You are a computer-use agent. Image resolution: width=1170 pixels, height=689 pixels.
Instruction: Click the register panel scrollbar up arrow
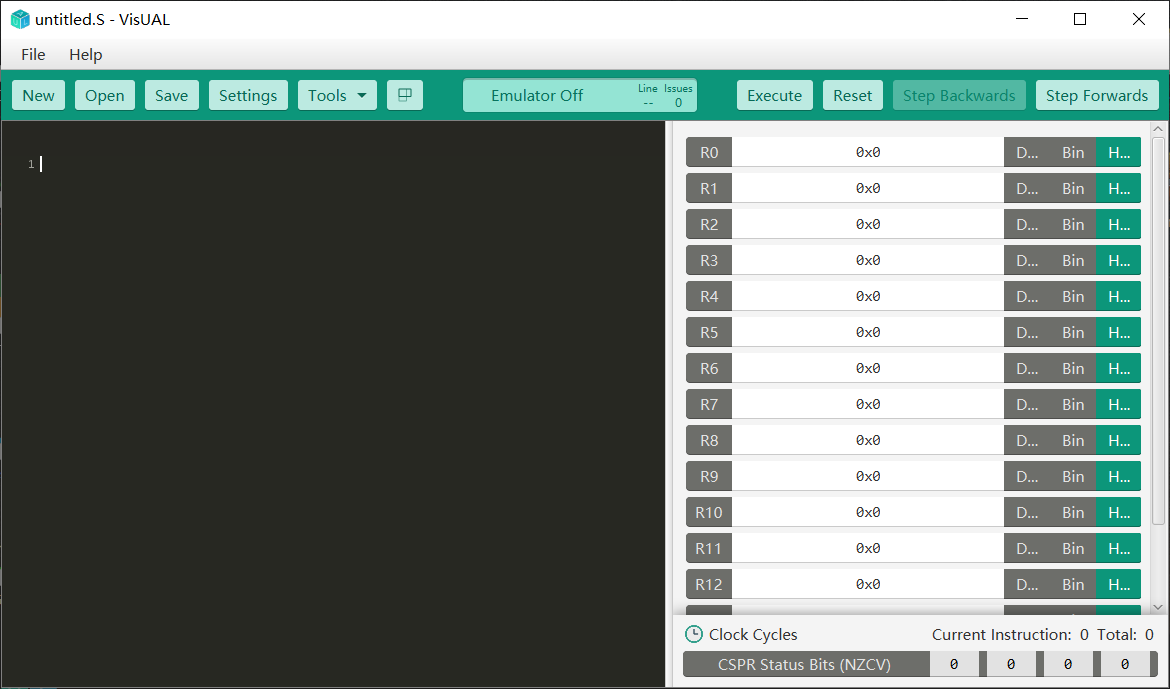coord(1158,129)
